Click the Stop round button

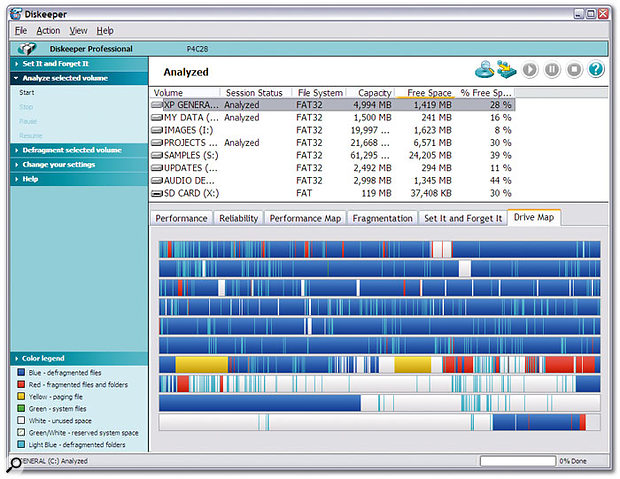click(x=574, y=70)
